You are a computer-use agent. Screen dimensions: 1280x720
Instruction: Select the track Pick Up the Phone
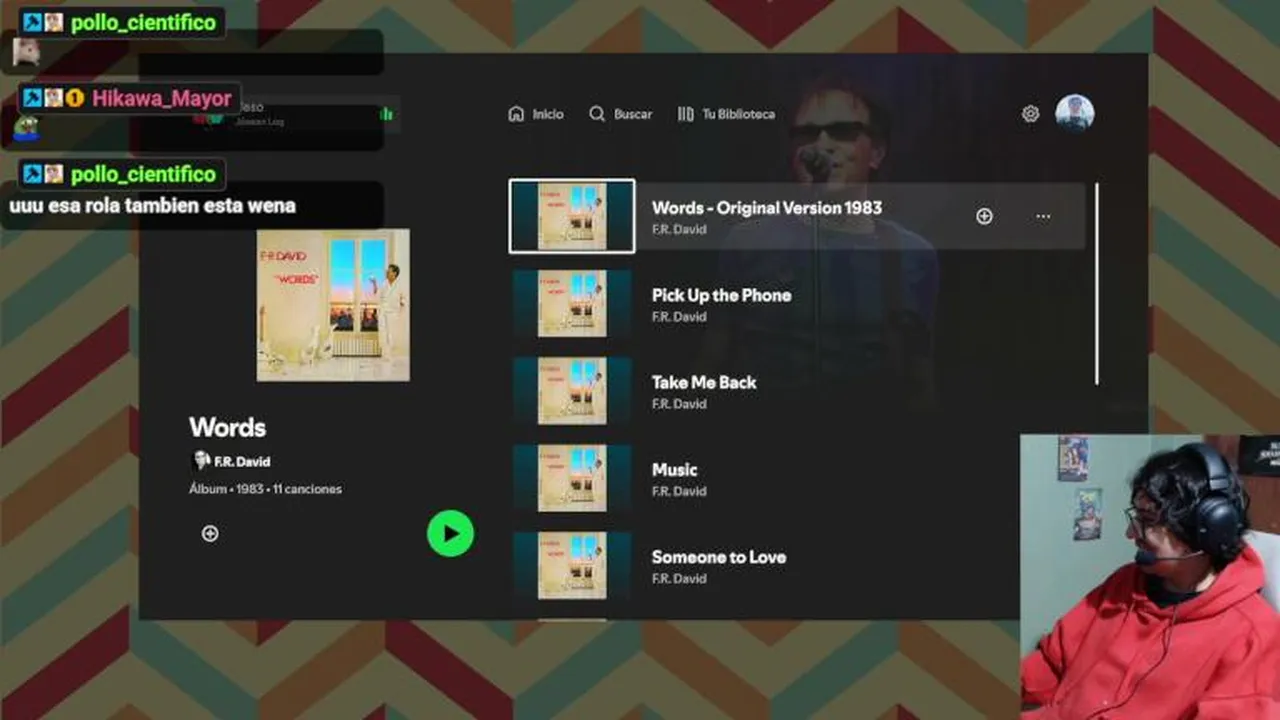pos(798,303)
